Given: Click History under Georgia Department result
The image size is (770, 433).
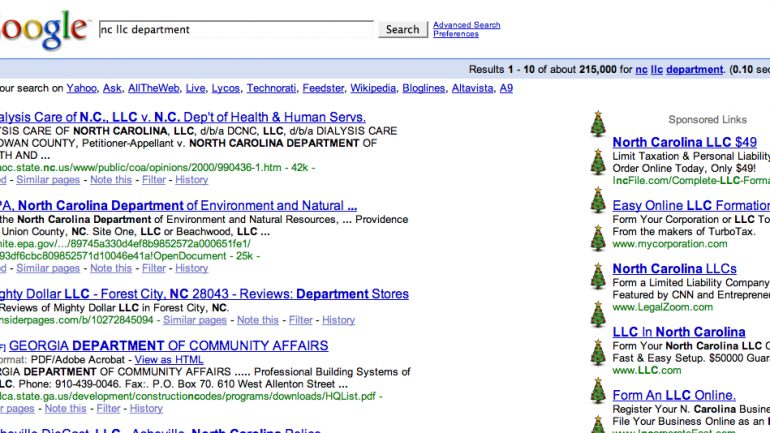Looking at the screenshot, I should [x=146, y=408].
